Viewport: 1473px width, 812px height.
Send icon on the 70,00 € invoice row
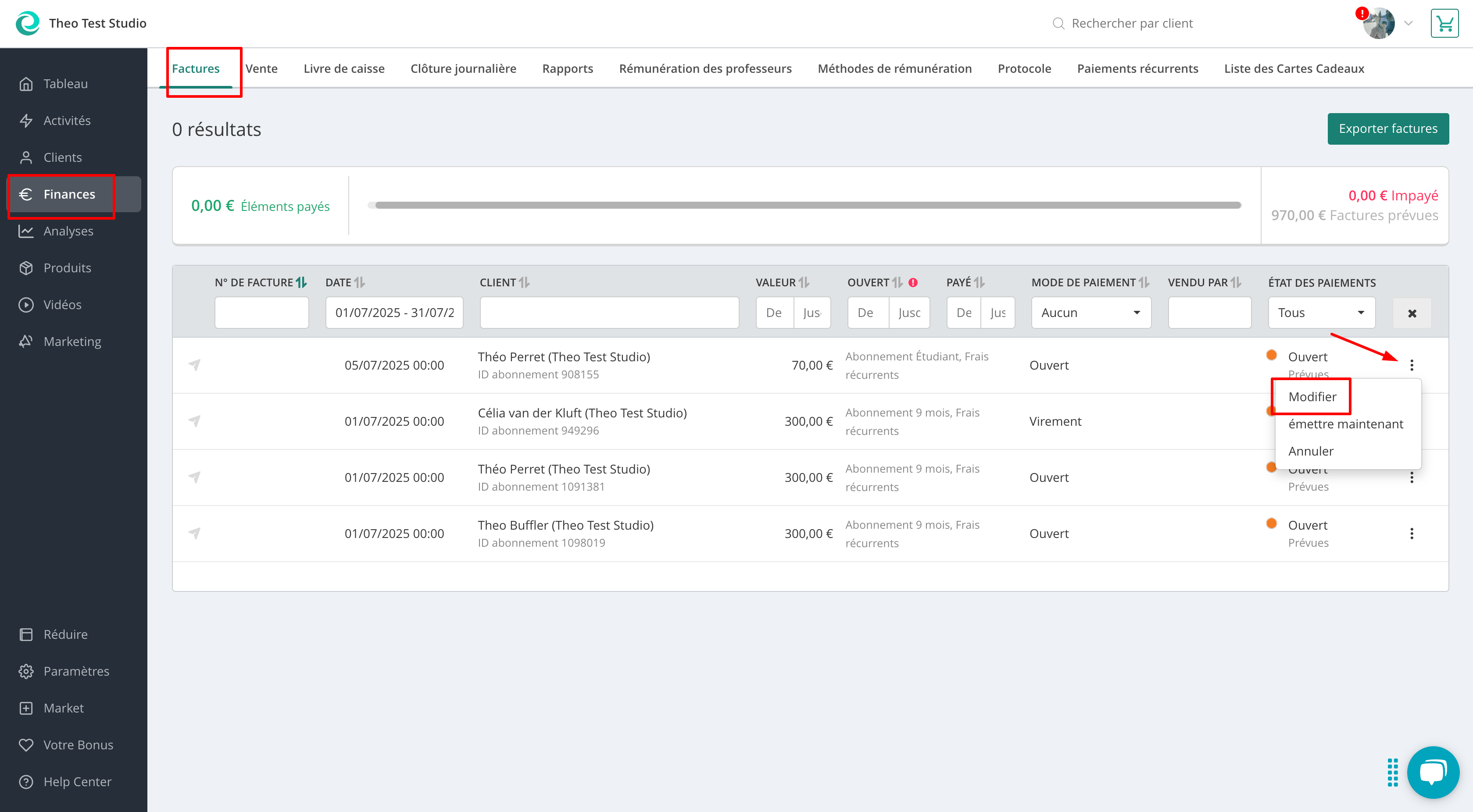(194, 365)
